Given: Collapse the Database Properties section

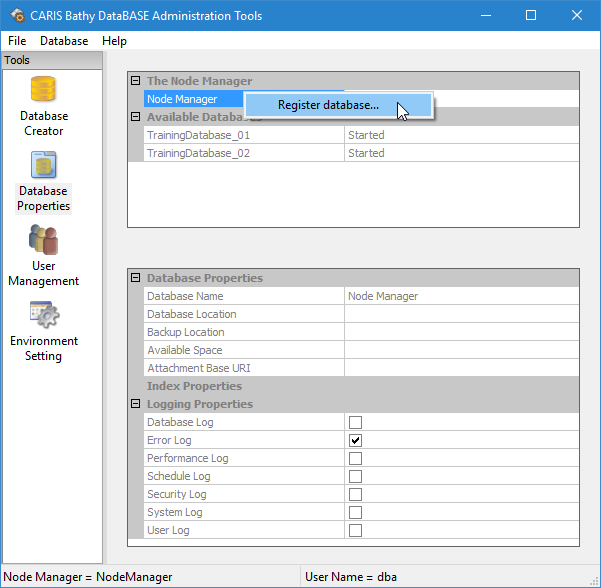Looking at the screenshot, I should pyautogui.click(x=135, y=278).
